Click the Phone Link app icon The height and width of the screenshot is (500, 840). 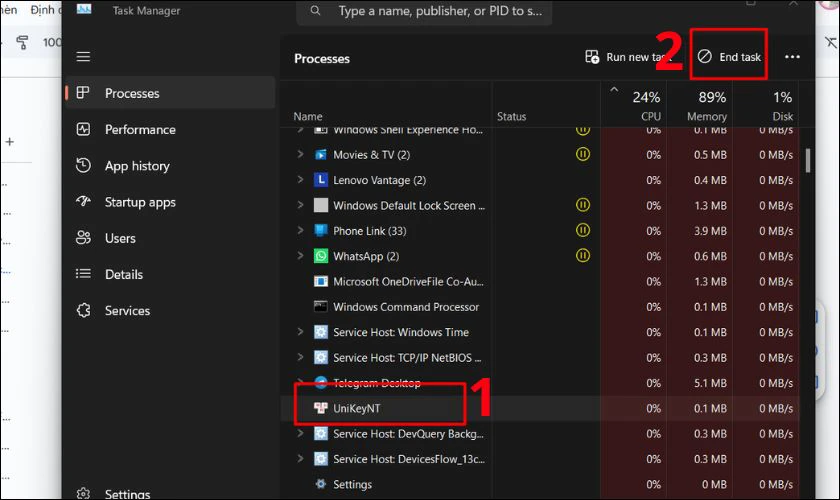[320, 231]
